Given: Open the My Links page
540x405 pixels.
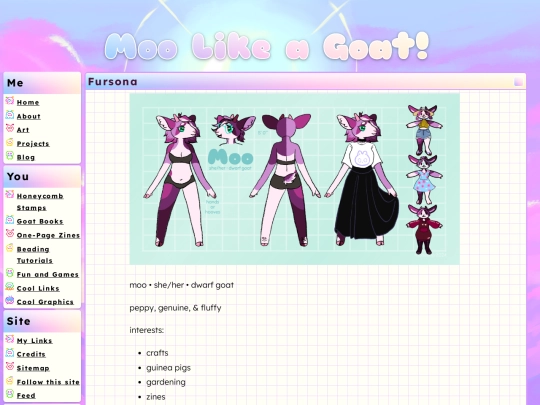Looking at the screenshot, I should point(34,341).
